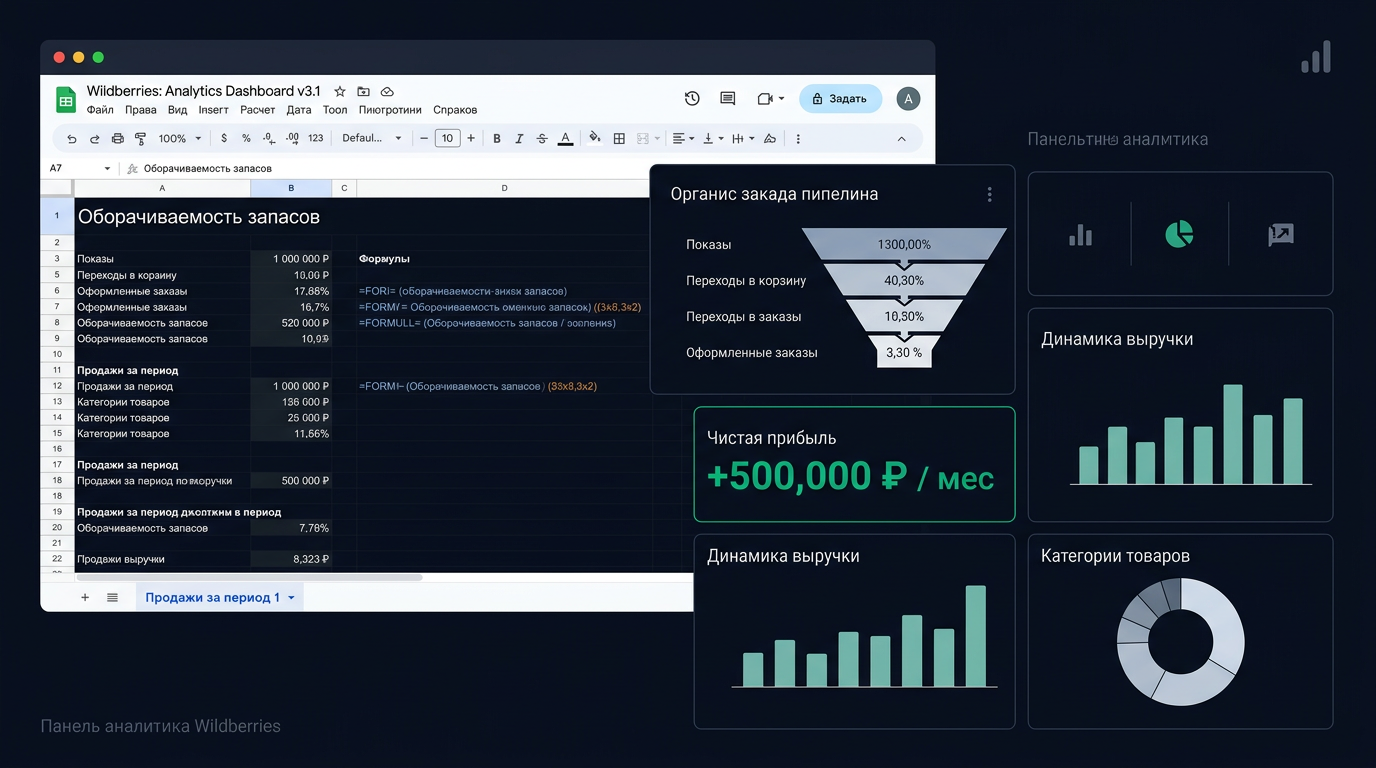Expand the A7 name box dropdown
Viewport: 1376px width, 768px height.
click(x=107, y=168)
